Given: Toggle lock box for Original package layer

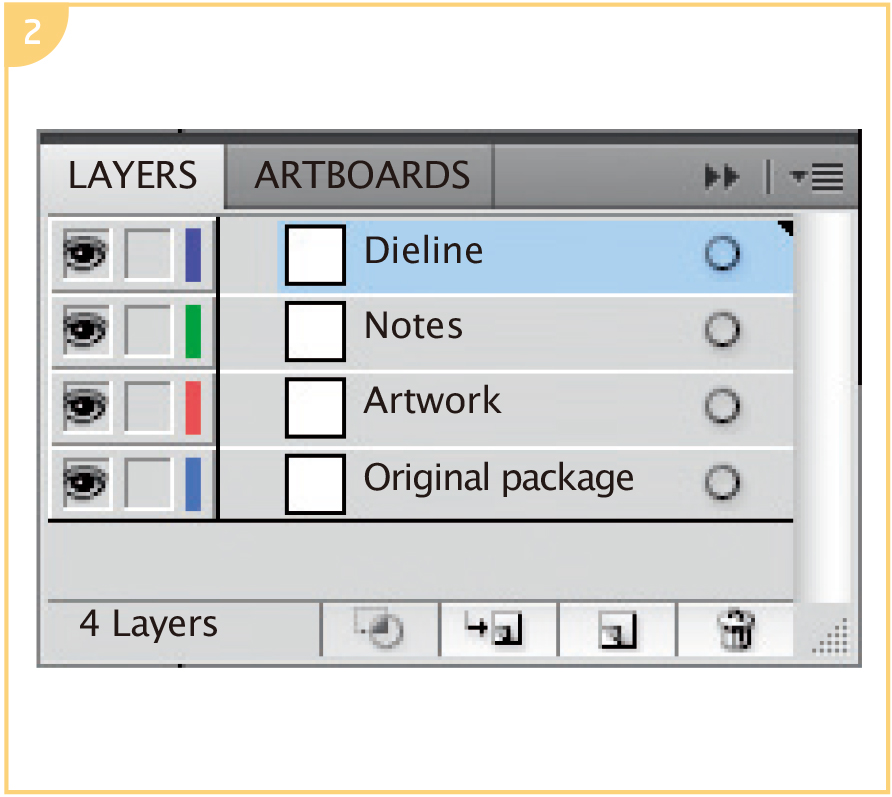Looking at the screenshot, I should (x=149, y=483).
